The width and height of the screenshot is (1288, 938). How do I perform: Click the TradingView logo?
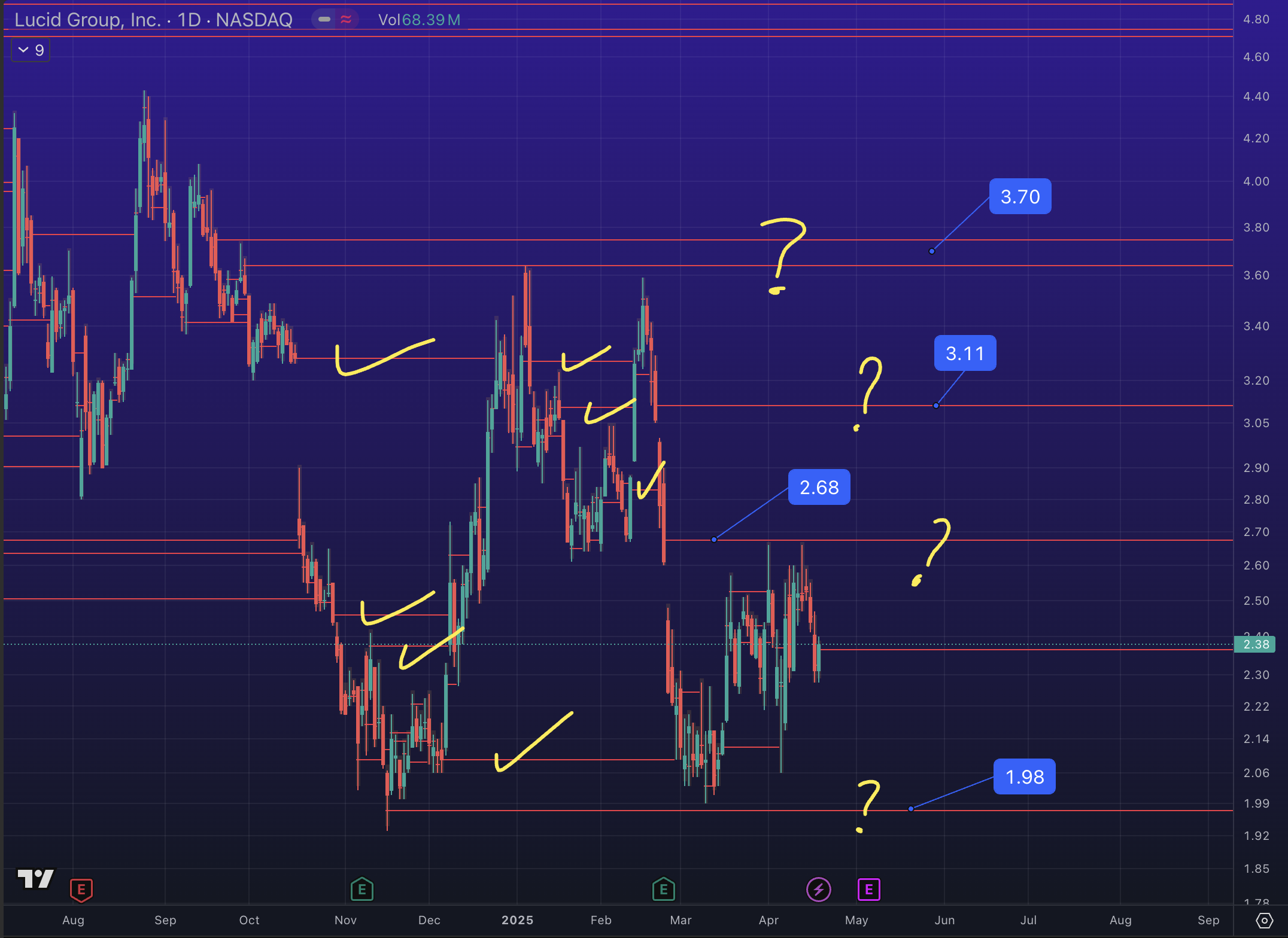click(x=36, y=879)
